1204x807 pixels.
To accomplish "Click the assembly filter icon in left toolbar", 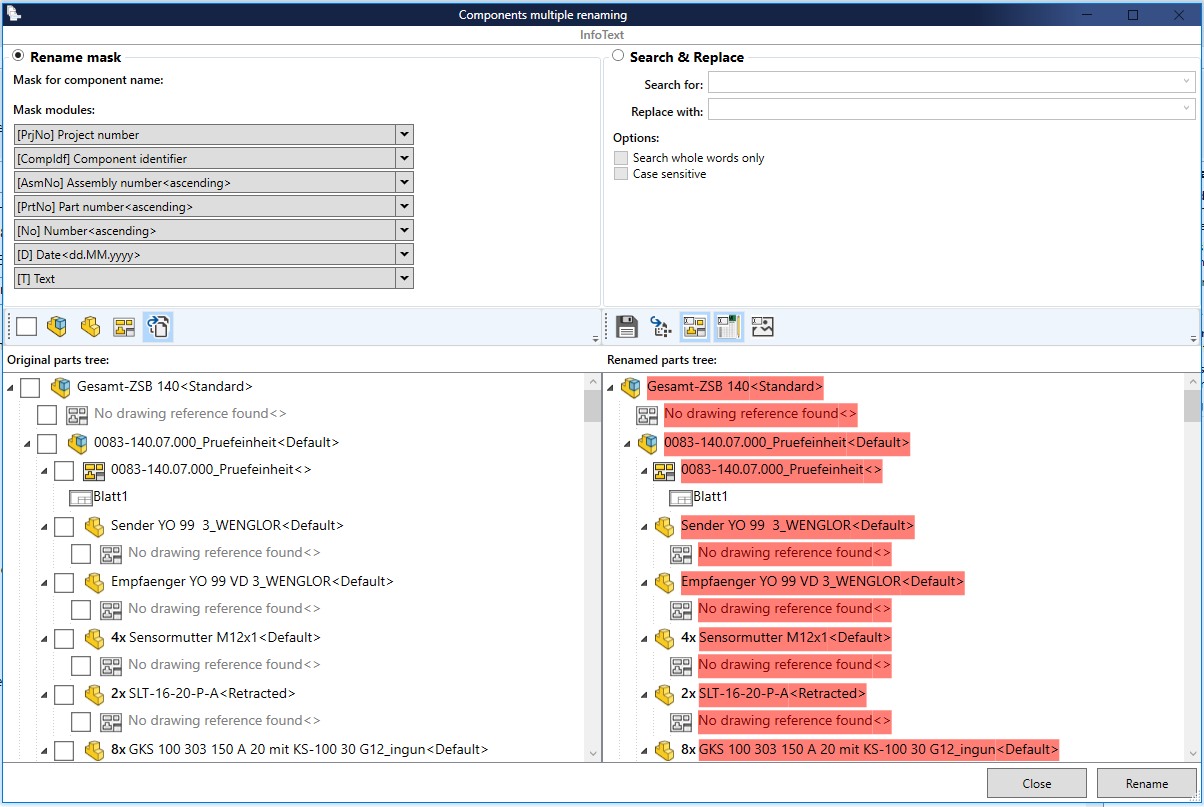I will click(x=57, y=326).
